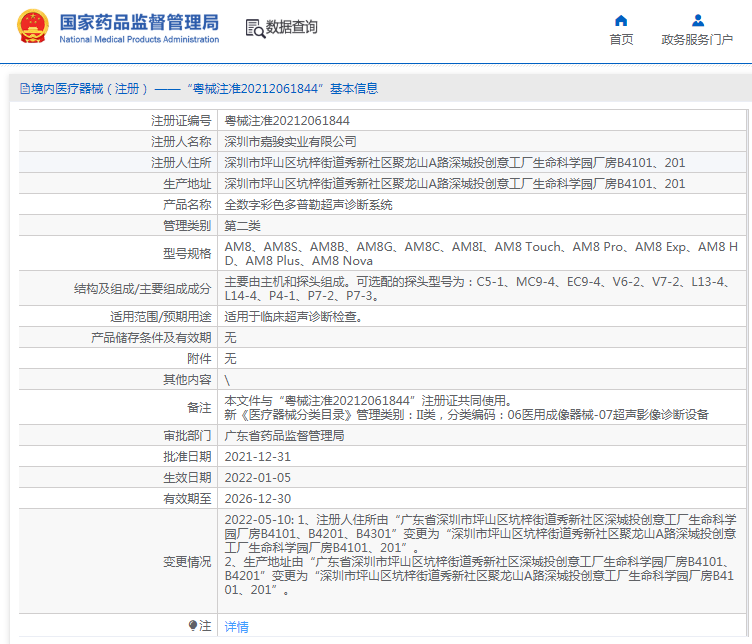This screenshot has width=752, height=644.
Task: Click the 注册人名称 row label
Action: pyautogui.click(x=181, y=142)
